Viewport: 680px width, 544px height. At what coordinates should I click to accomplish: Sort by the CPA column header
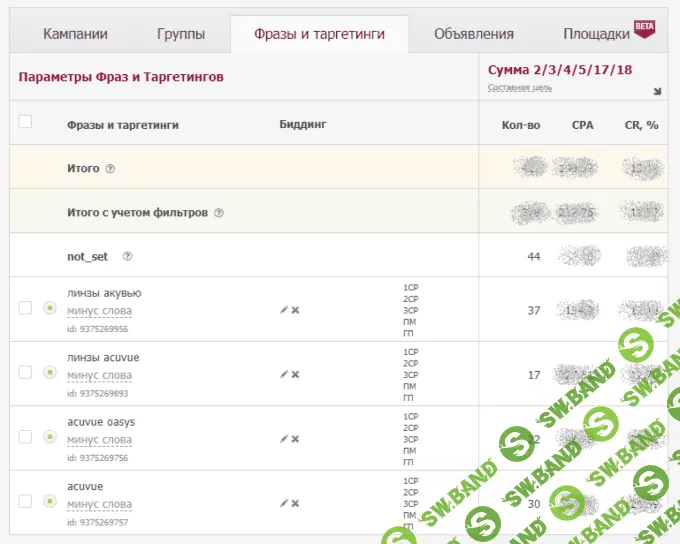[583, 125]
